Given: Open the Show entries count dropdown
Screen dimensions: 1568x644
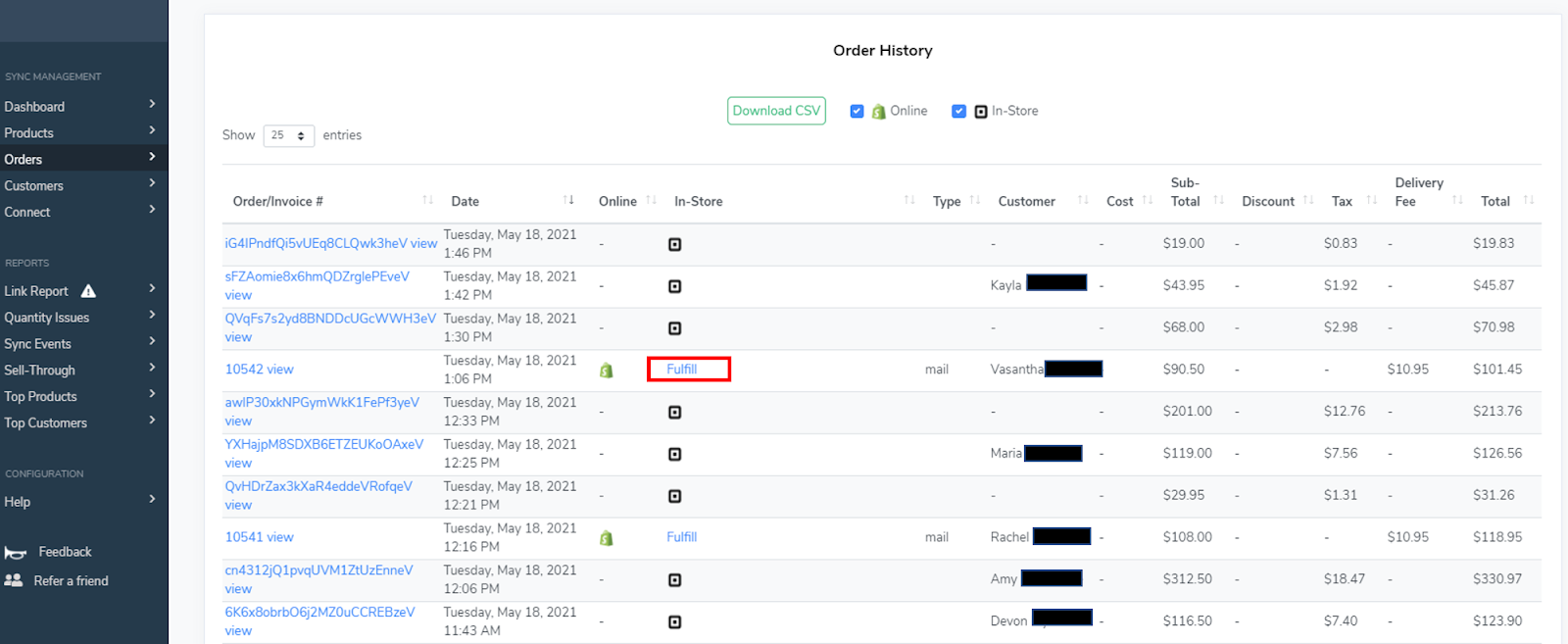Looking at the screenshot, I should (288, 135).
